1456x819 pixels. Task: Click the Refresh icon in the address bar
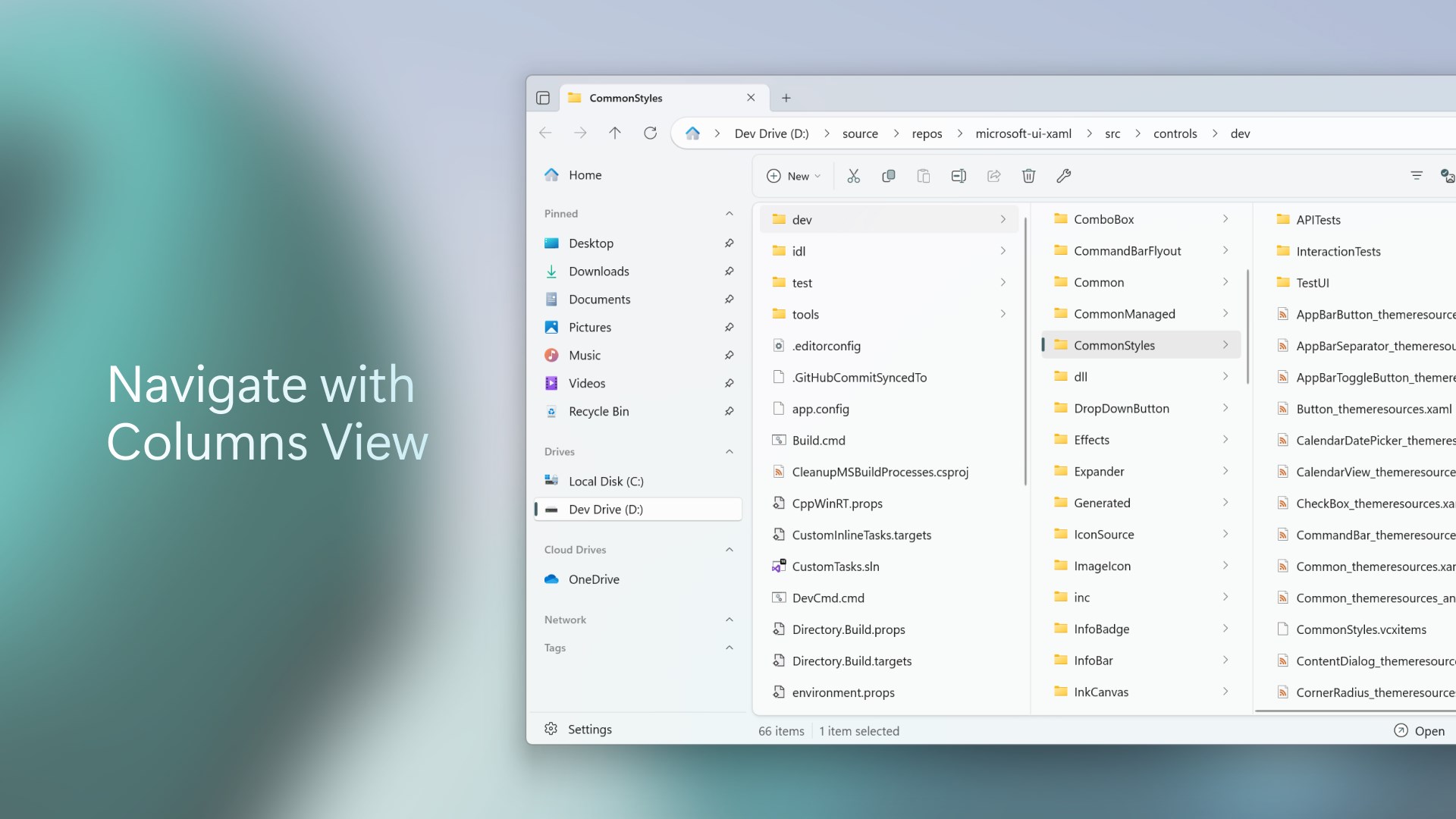pyautogui.click(x=651, y=133)
